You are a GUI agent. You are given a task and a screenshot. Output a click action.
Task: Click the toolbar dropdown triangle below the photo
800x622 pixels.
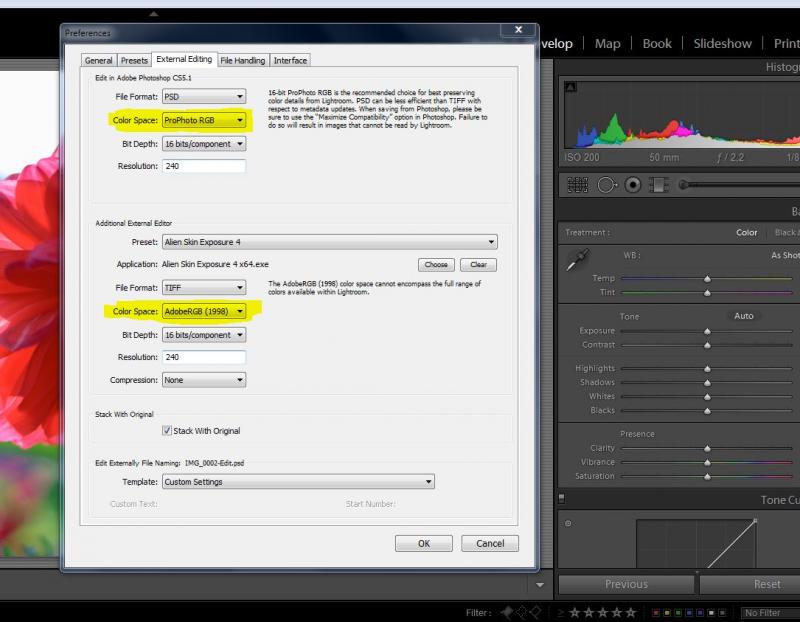click(x=540, y=585)
